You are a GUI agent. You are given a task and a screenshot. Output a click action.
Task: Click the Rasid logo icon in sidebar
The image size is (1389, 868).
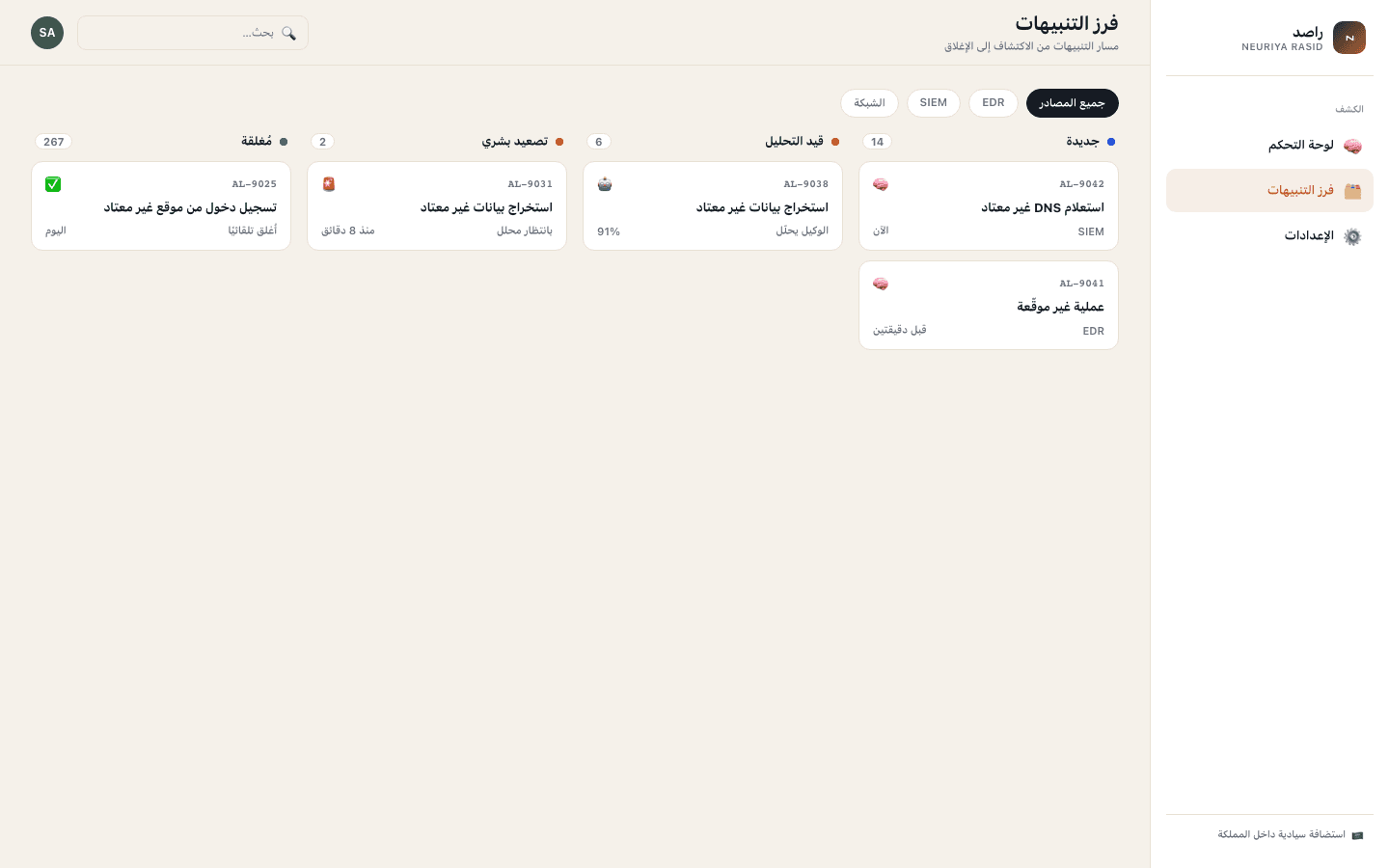click(x=1348, y=38)
